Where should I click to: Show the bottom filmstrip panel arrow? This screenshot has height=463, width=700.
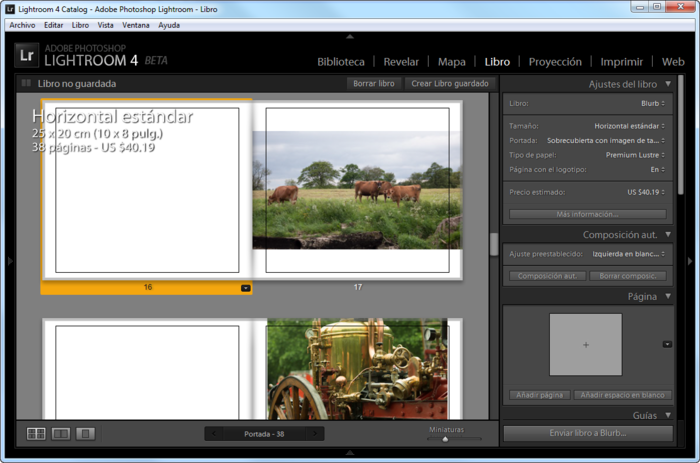[350, 453]
